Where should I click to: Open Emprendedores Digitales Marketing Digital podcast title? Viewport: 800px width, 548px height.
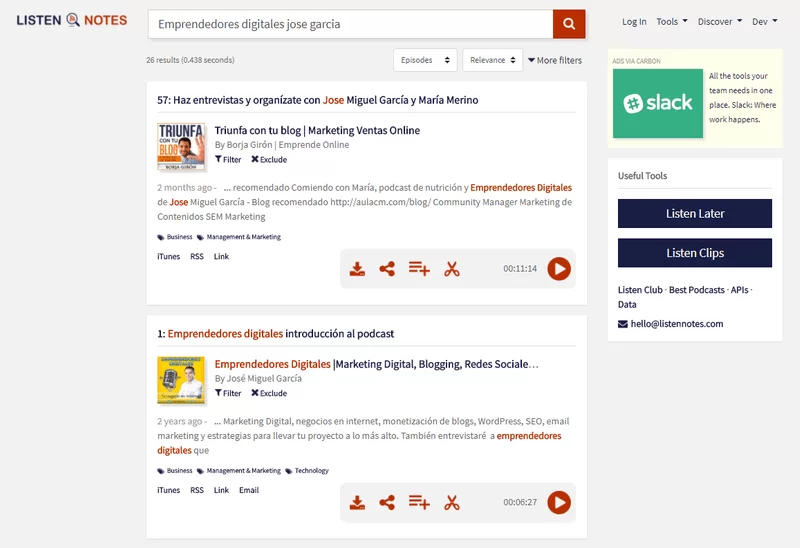coord(377,364)
